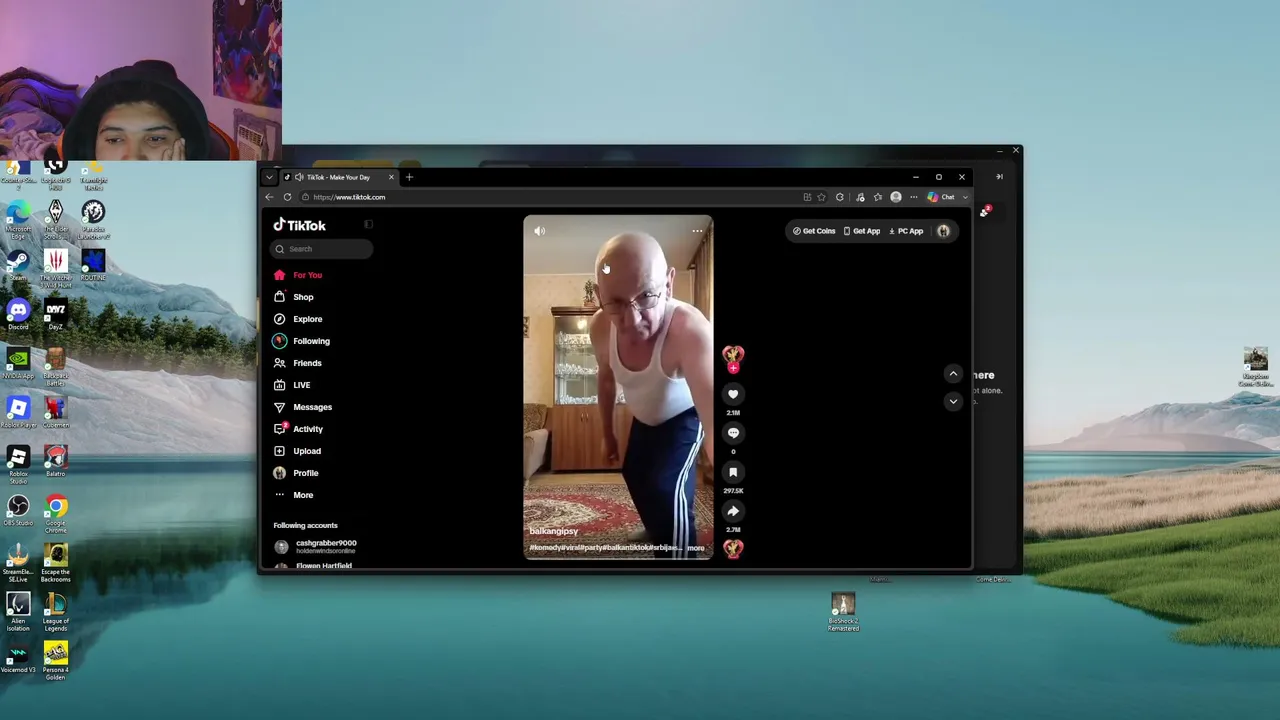Go to the next video

click(x=953, y=401)
